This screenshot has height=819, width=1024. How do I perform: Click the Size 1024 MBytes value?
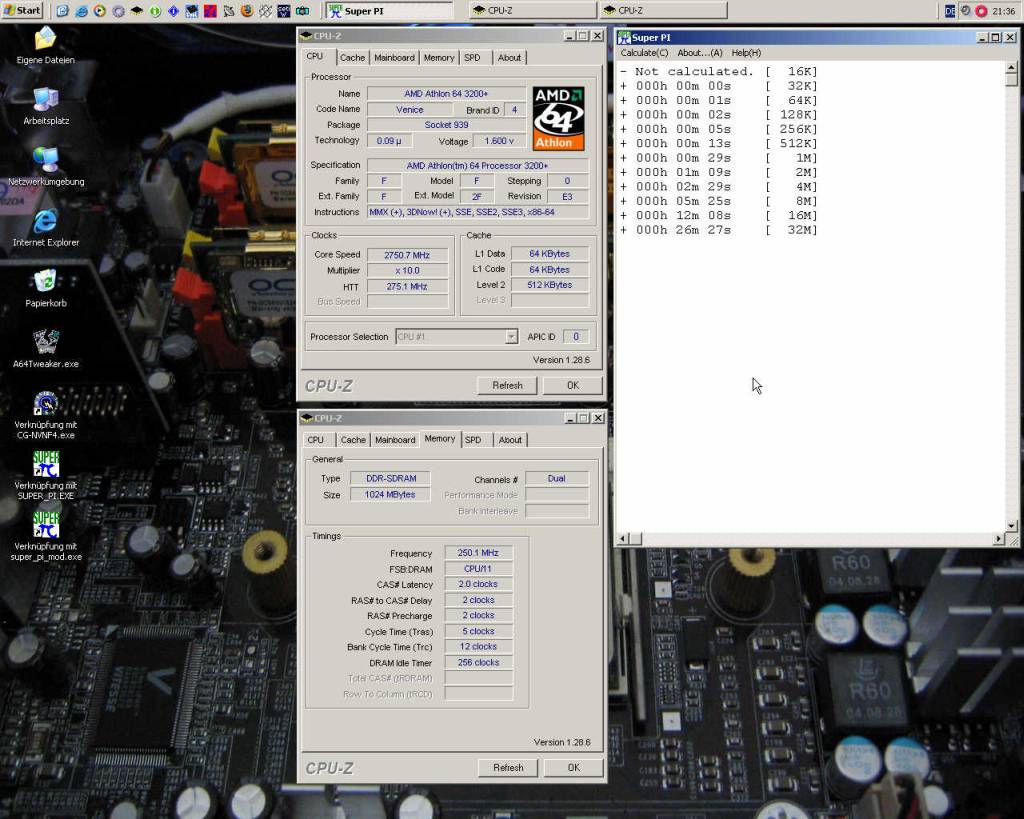pyautogui.click(x=390, y=494)
